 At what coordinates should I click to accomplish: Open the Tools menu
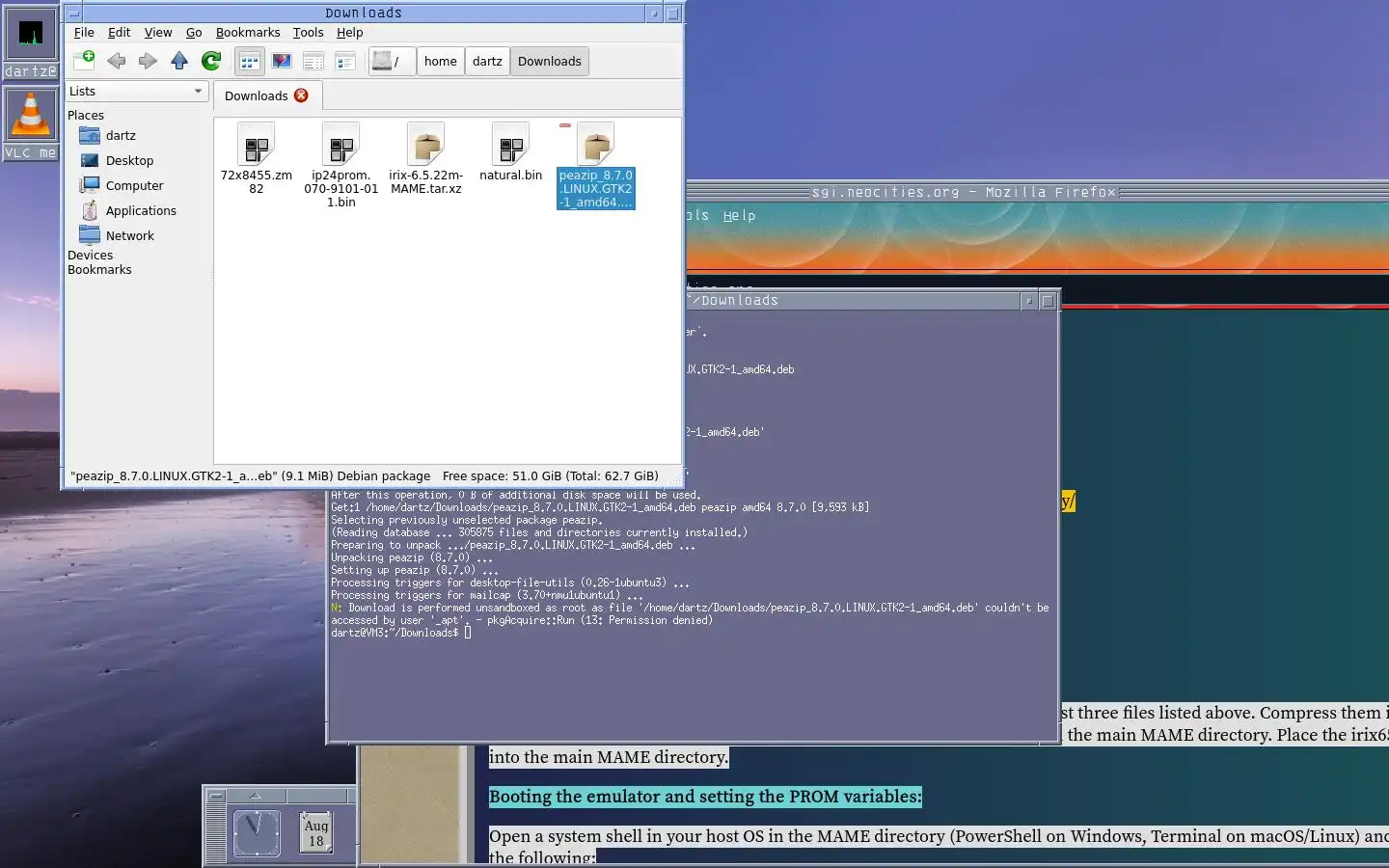[x=308, y=32]
